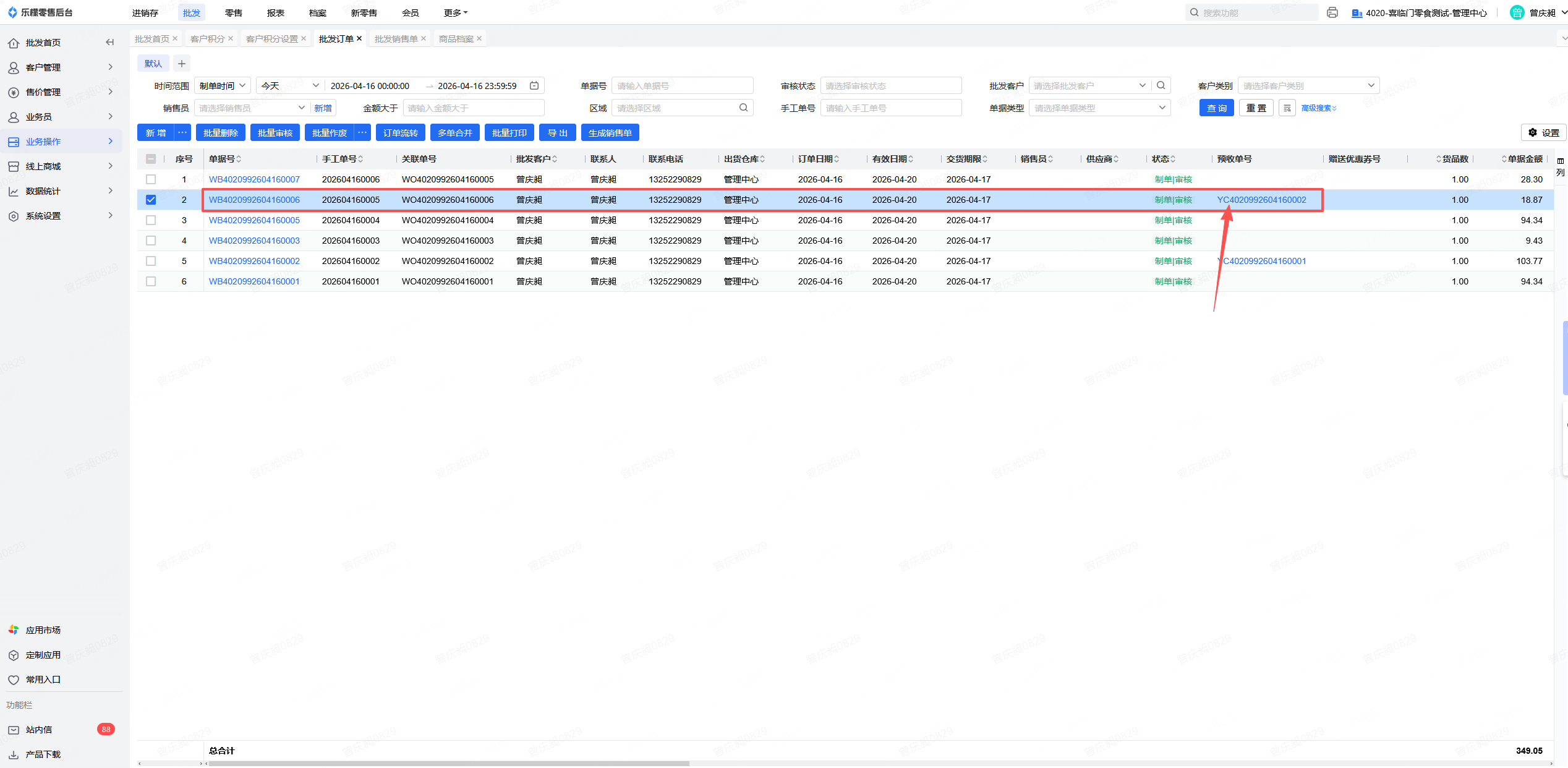Switch to the 批发销售单 tab
The height and width of the screenshot is (768, 1568).
tap(396, 39)
